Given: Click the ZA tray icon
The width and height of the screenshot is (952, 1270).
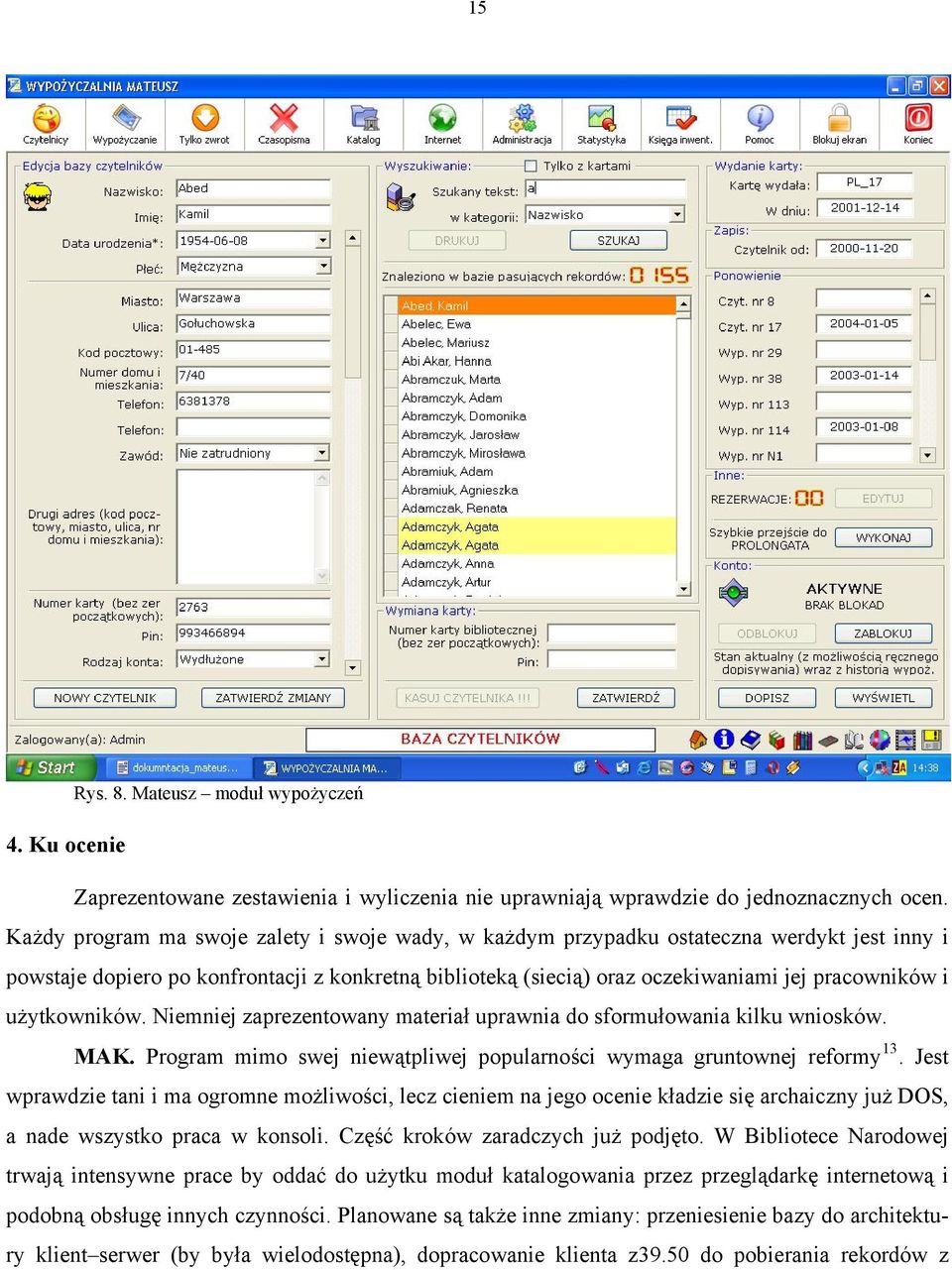Looking at the screenshot, I should (899, 767).
